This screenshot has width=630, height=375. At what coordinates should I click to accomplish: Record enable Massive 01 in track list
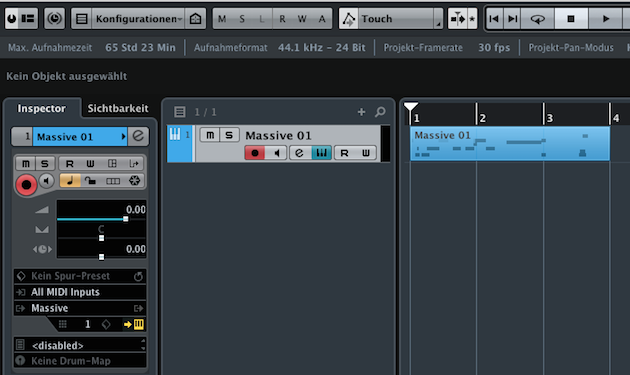pos(255,153)
